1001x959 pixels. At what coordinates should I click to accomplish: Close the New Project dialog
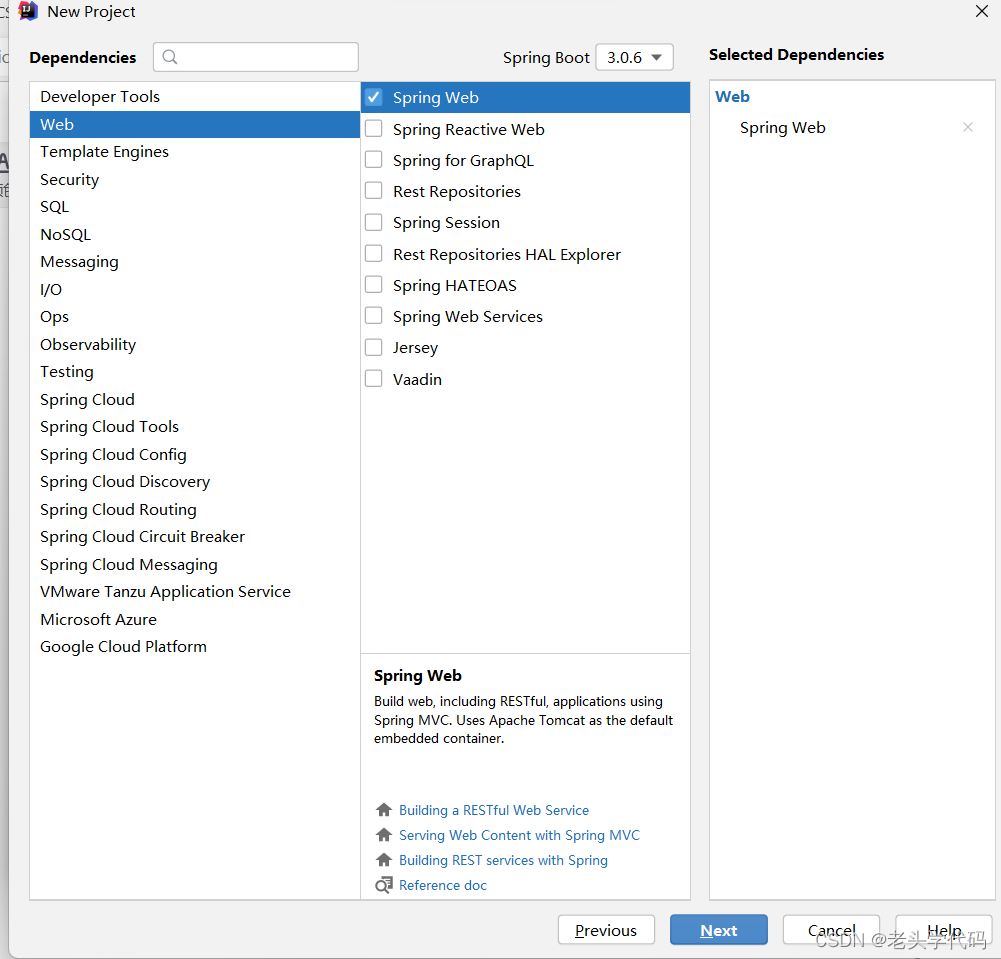point(981,11)
